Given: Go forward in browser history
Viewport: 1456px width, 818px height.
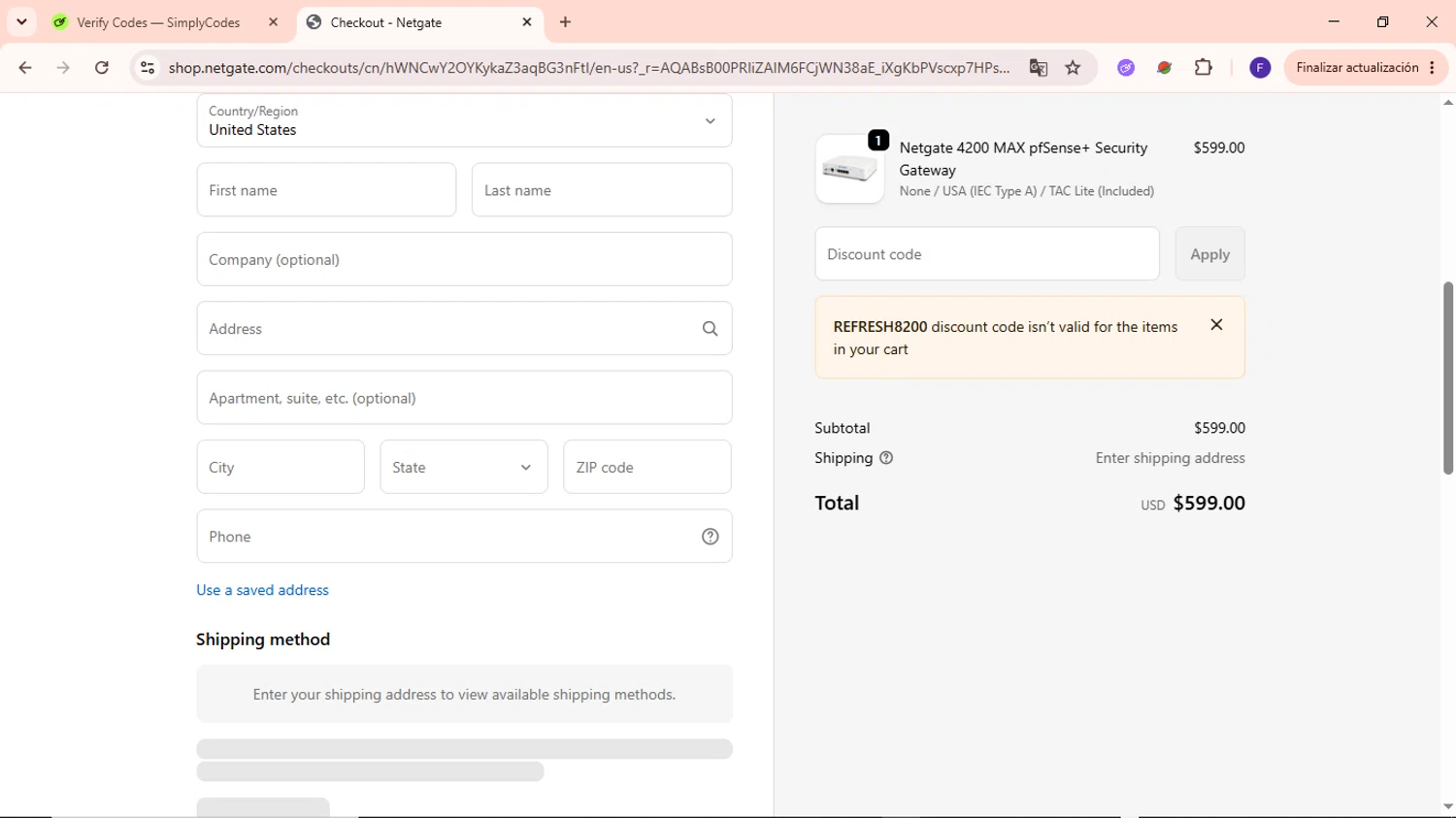Looking at the screenshot, I should (63, 68).
